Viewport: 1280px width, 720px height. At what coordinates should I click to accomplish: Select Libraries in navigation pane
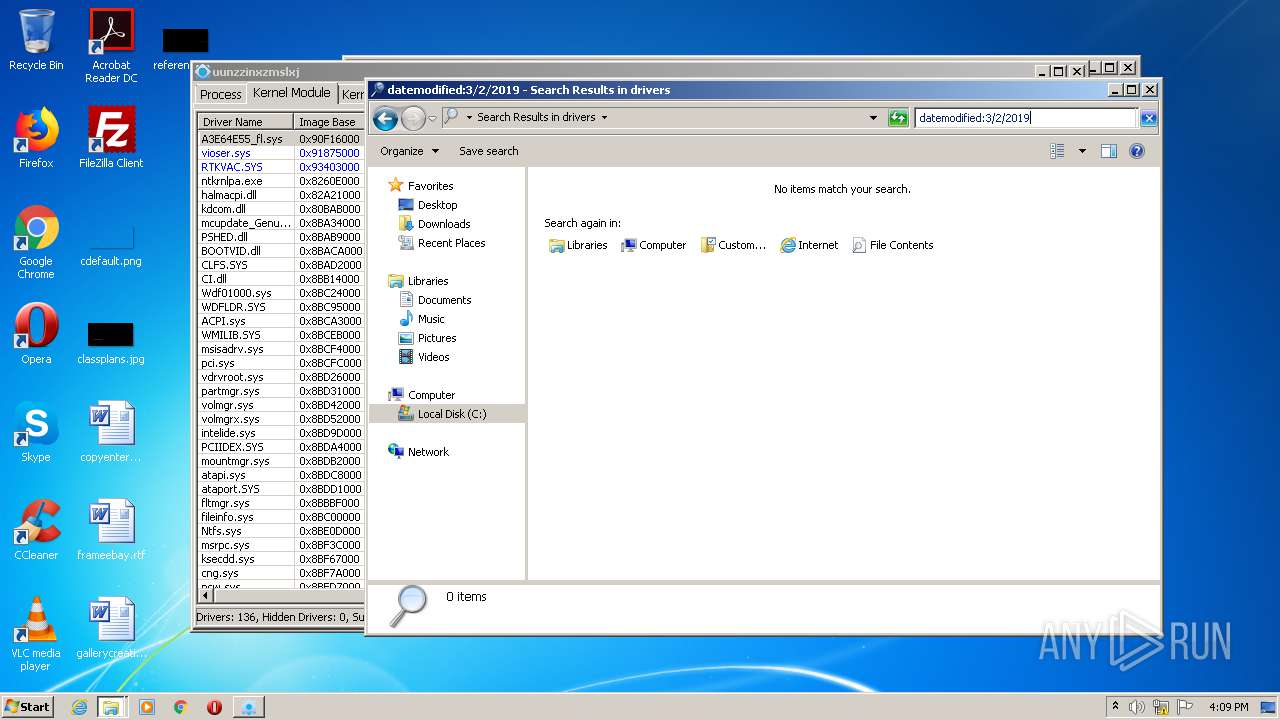418,281
